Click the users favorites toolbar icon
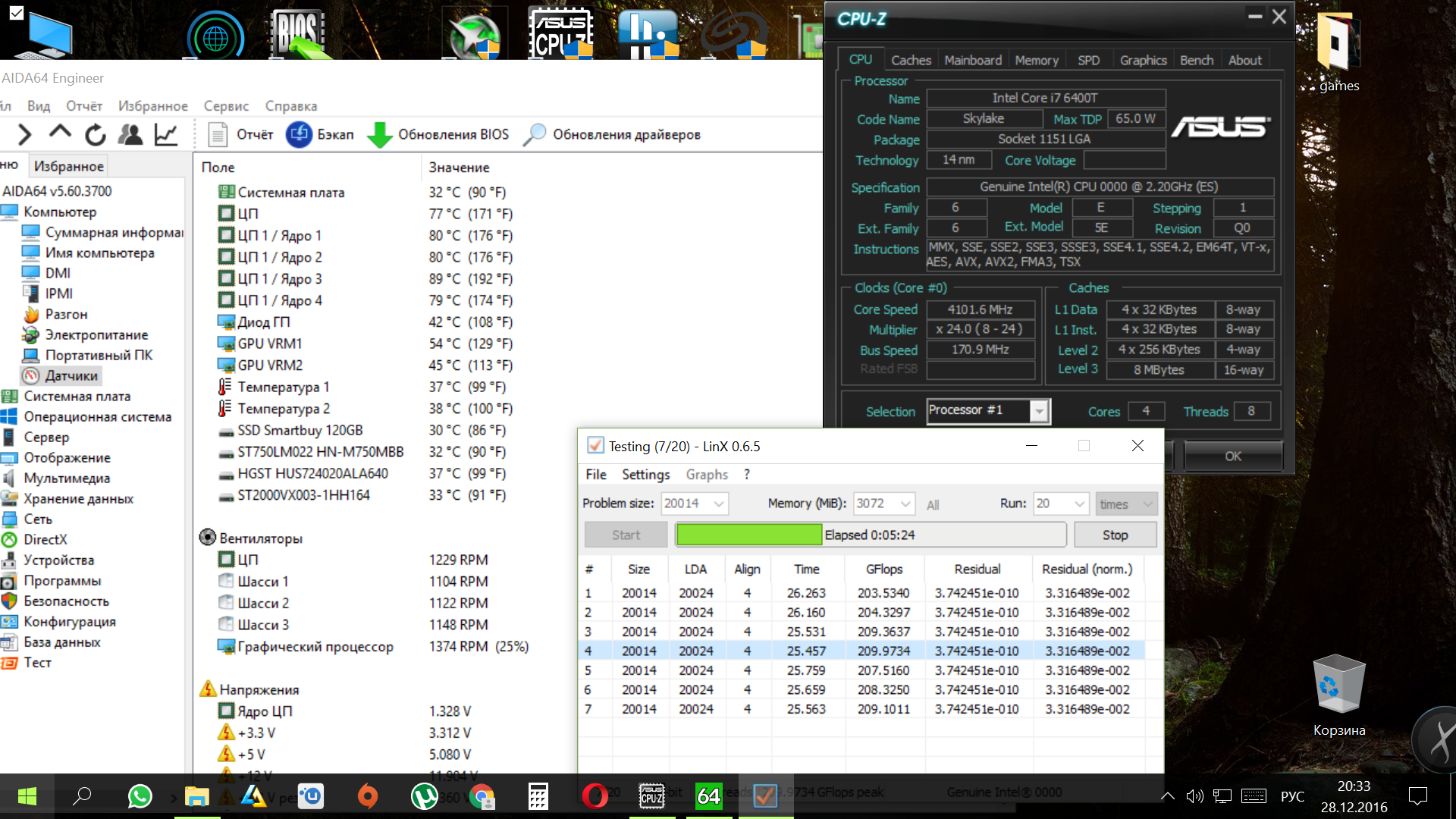Image resolution: width=1456 pixels, height=819 pixels. tap(130, 135)
